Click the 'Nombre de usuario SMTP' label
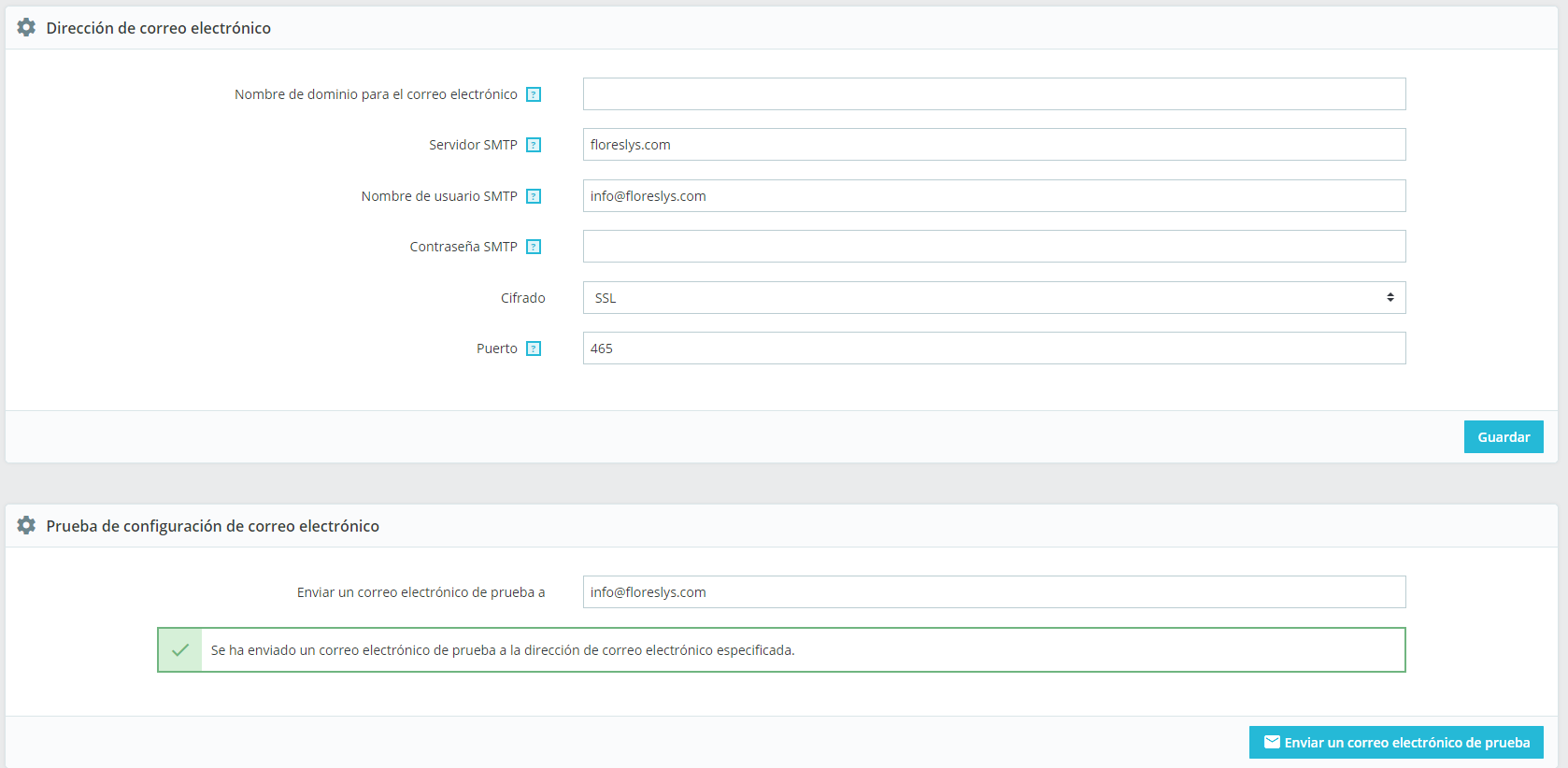Screen dimensions: 1568x768 pyautogui.click(x=439, y=196)
